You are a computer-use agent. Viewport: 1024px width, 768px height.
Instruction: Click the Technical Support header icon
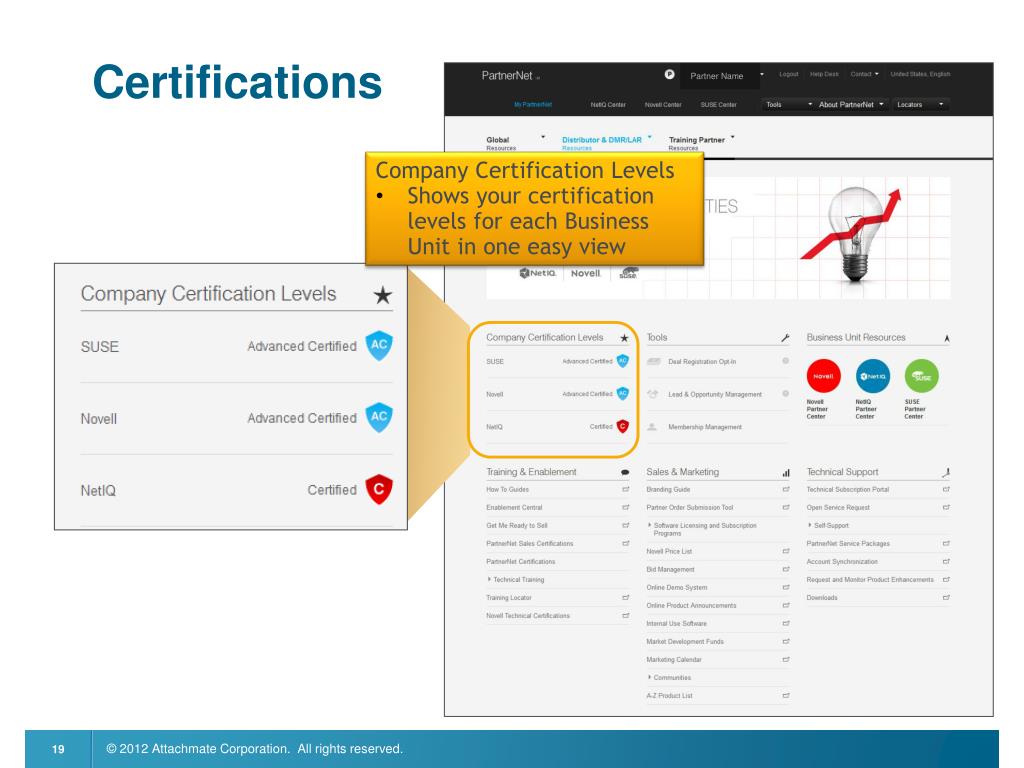(946, 472)
